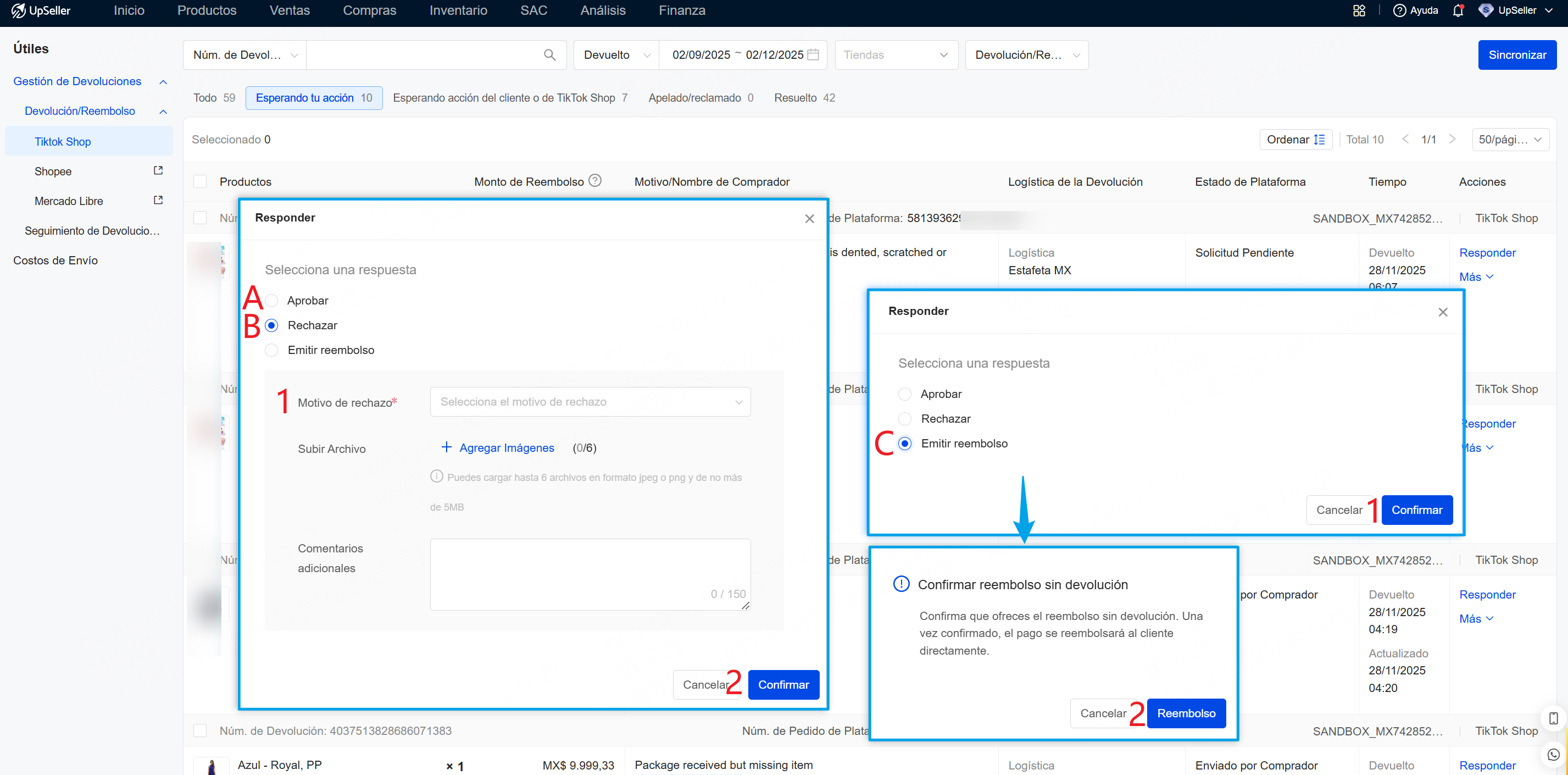Image resolution: width=1568 pixels, height=775 pixels.
Task: Select the Aprobar radio option
Action: 272,301
